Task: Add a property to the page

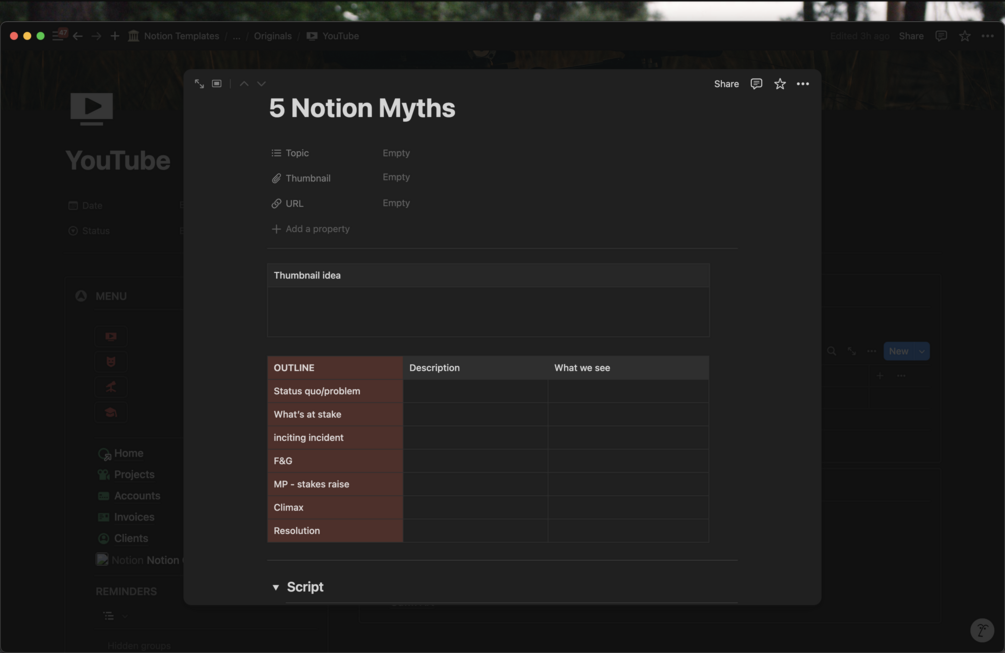Action: pyautogui.click(x=311, y=229)
